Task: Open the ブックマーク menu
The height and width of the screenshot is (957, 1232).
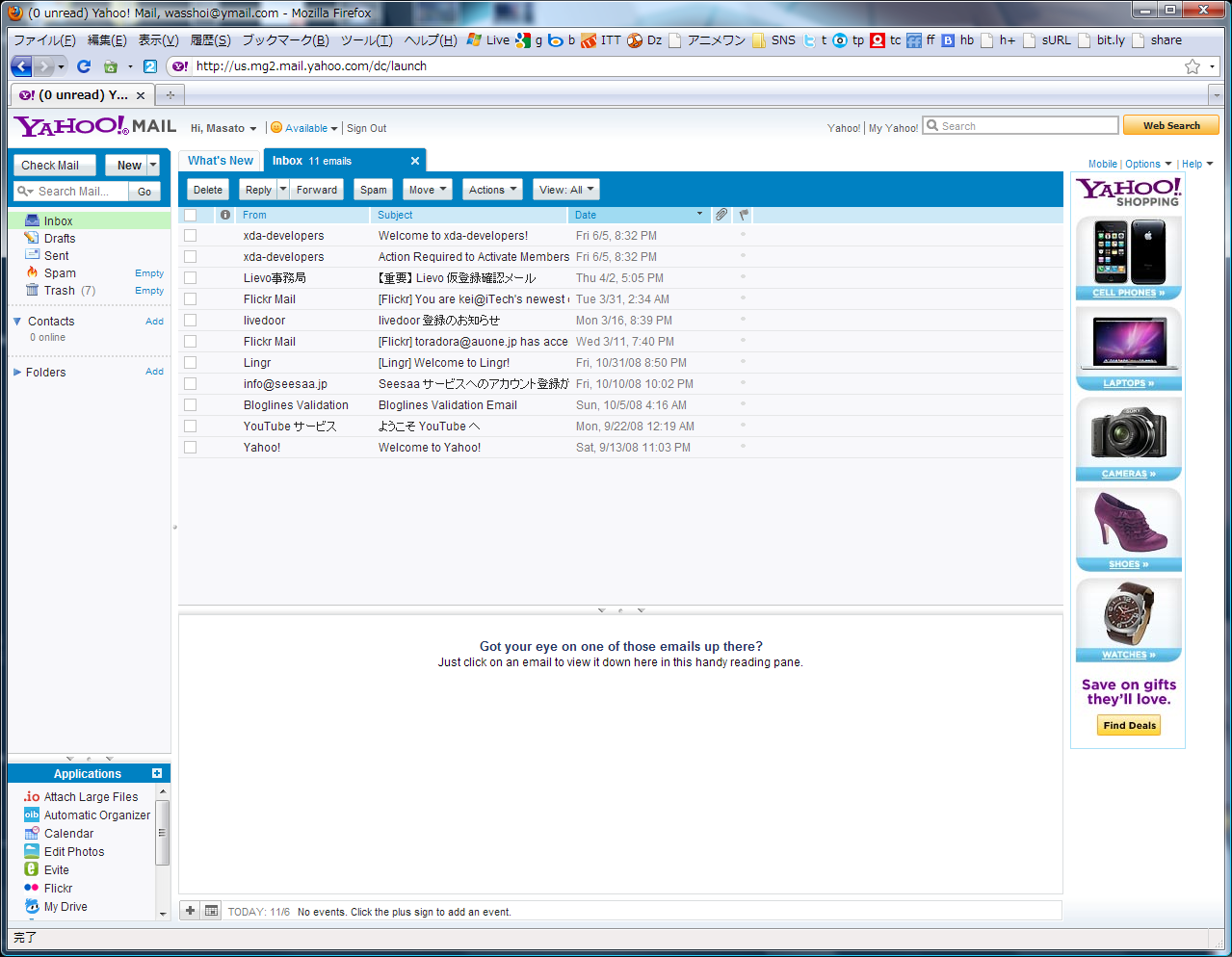Action: [x=285, y=40]
